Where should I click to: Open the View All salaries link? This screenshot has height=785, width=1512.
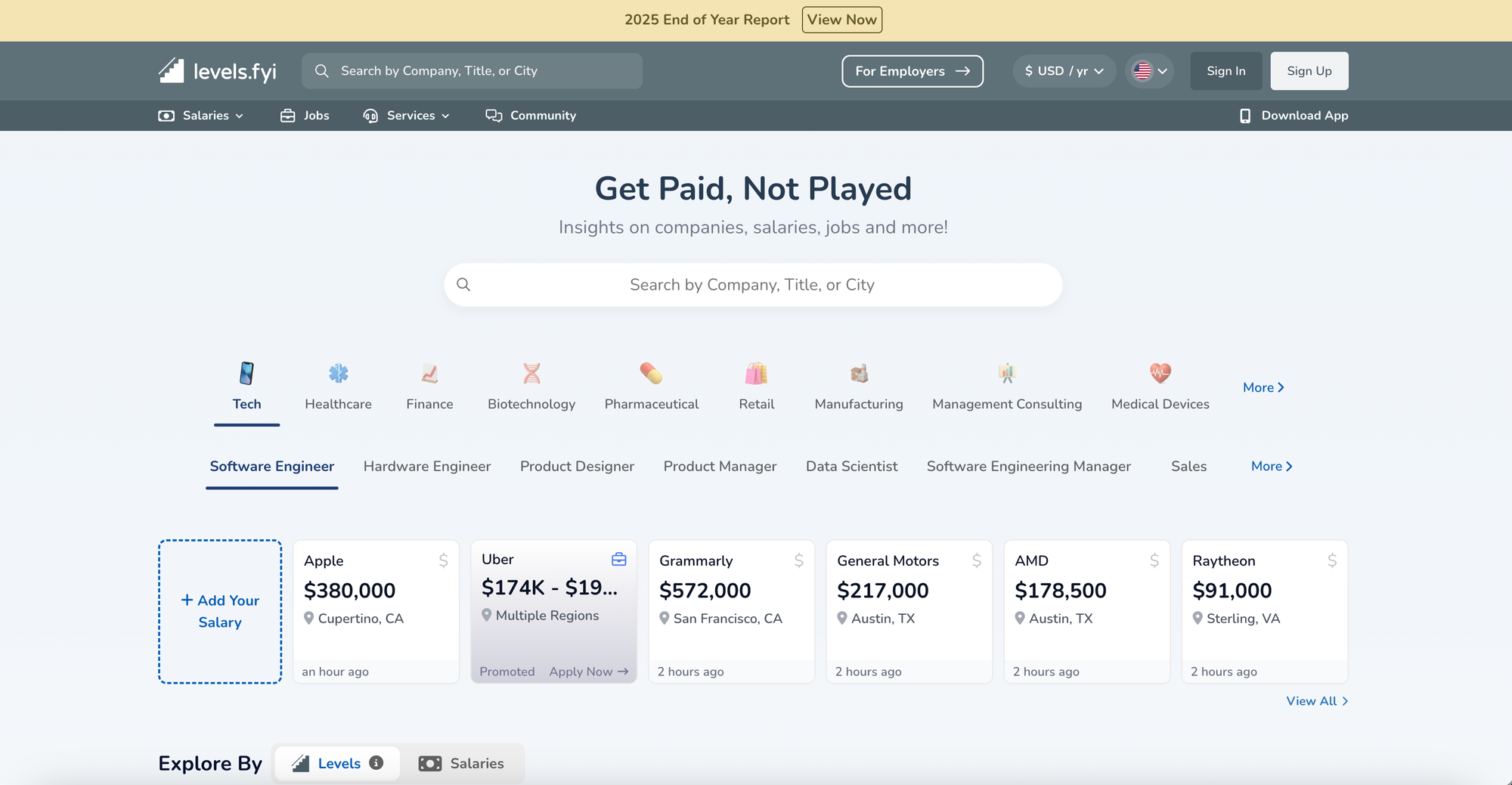coord(1316,701)
